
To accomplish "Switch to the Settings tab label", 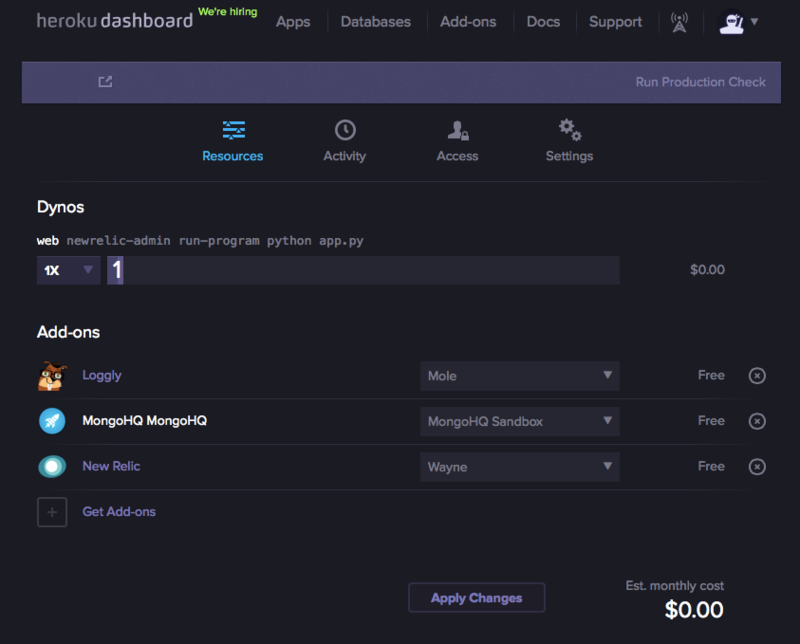I will 569,156.
